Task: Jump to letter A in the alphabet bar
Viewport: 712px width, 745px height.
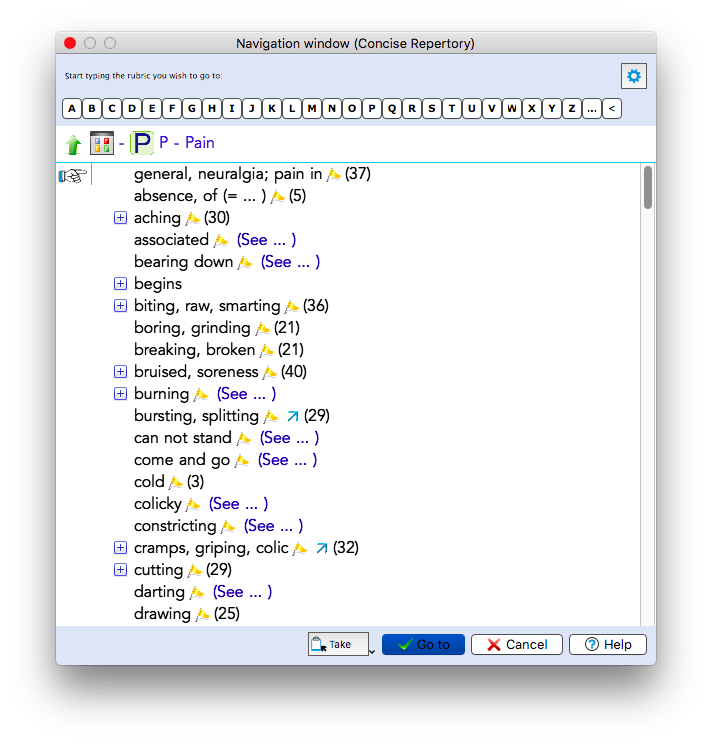Action: 72,109
